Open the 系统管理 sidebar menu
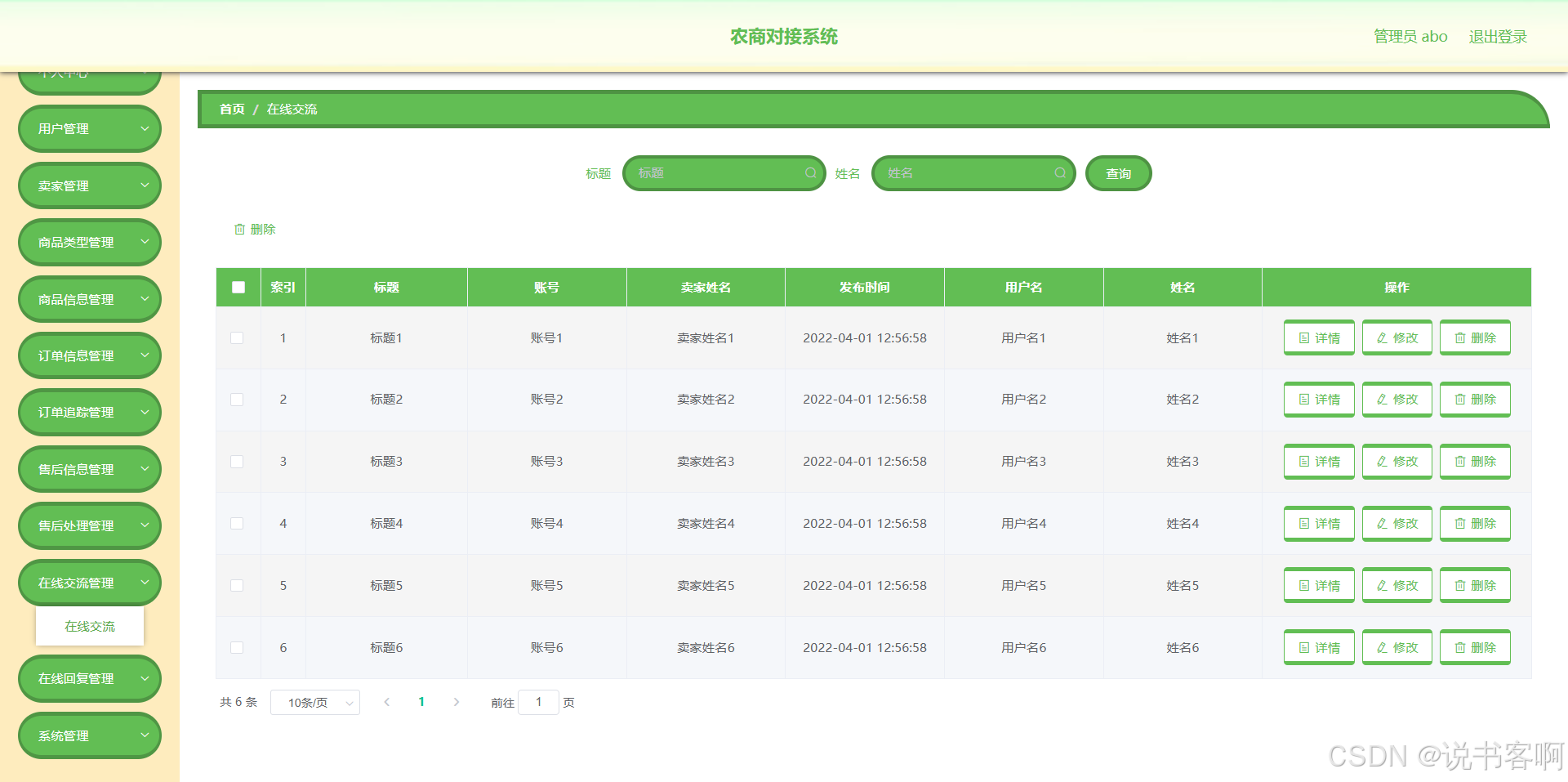This screenshot has width=1568, height=782. pyautogui.click(x=90, y=735)
